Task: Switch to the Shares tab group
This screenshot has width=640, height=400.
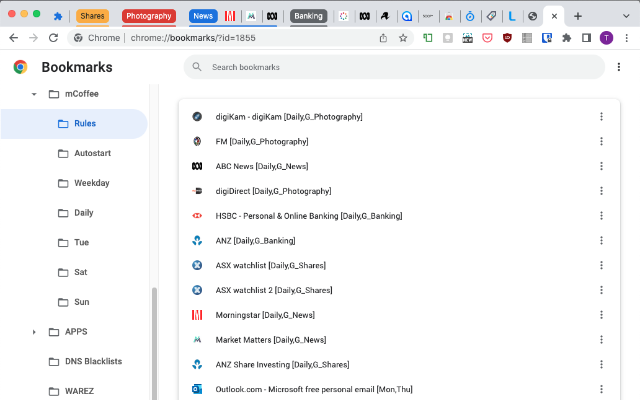Action: (x=92, y=16)
